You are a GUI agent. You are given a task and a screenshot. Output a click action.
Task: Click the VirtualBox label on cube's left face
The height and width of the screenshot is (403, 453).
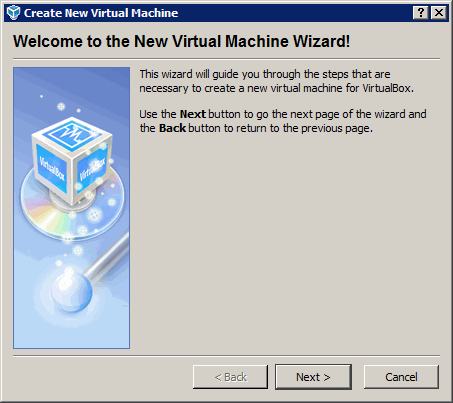[x=52, y=168]
